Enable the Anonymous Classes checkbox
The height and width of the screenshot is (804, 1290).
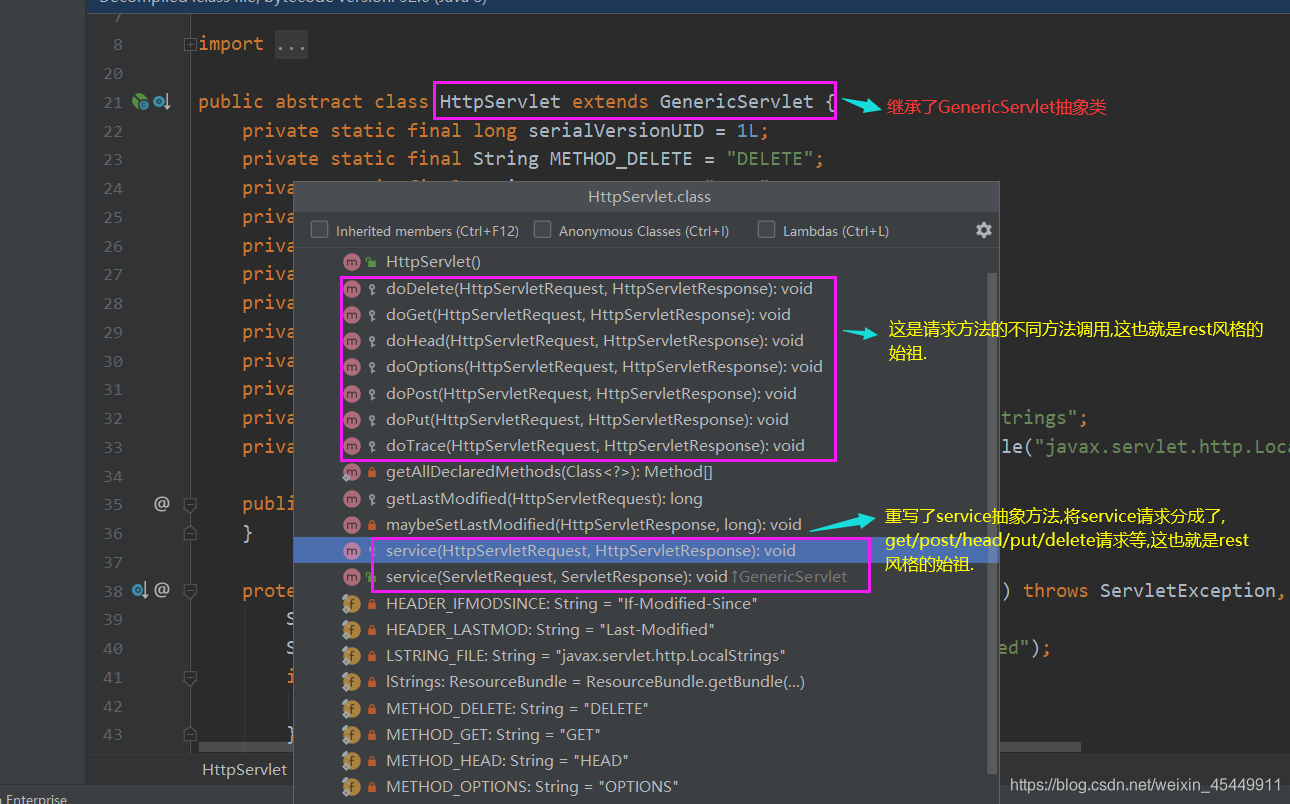point(543,230)
